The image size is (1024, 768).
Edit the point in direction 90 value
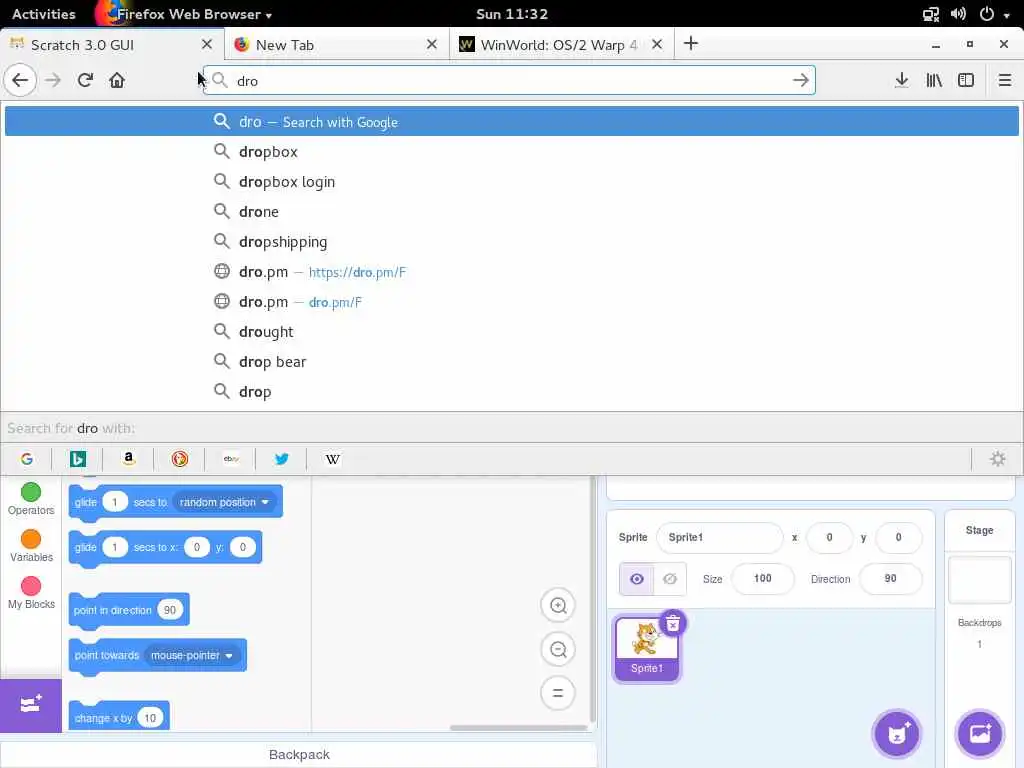tap(170, 610)
